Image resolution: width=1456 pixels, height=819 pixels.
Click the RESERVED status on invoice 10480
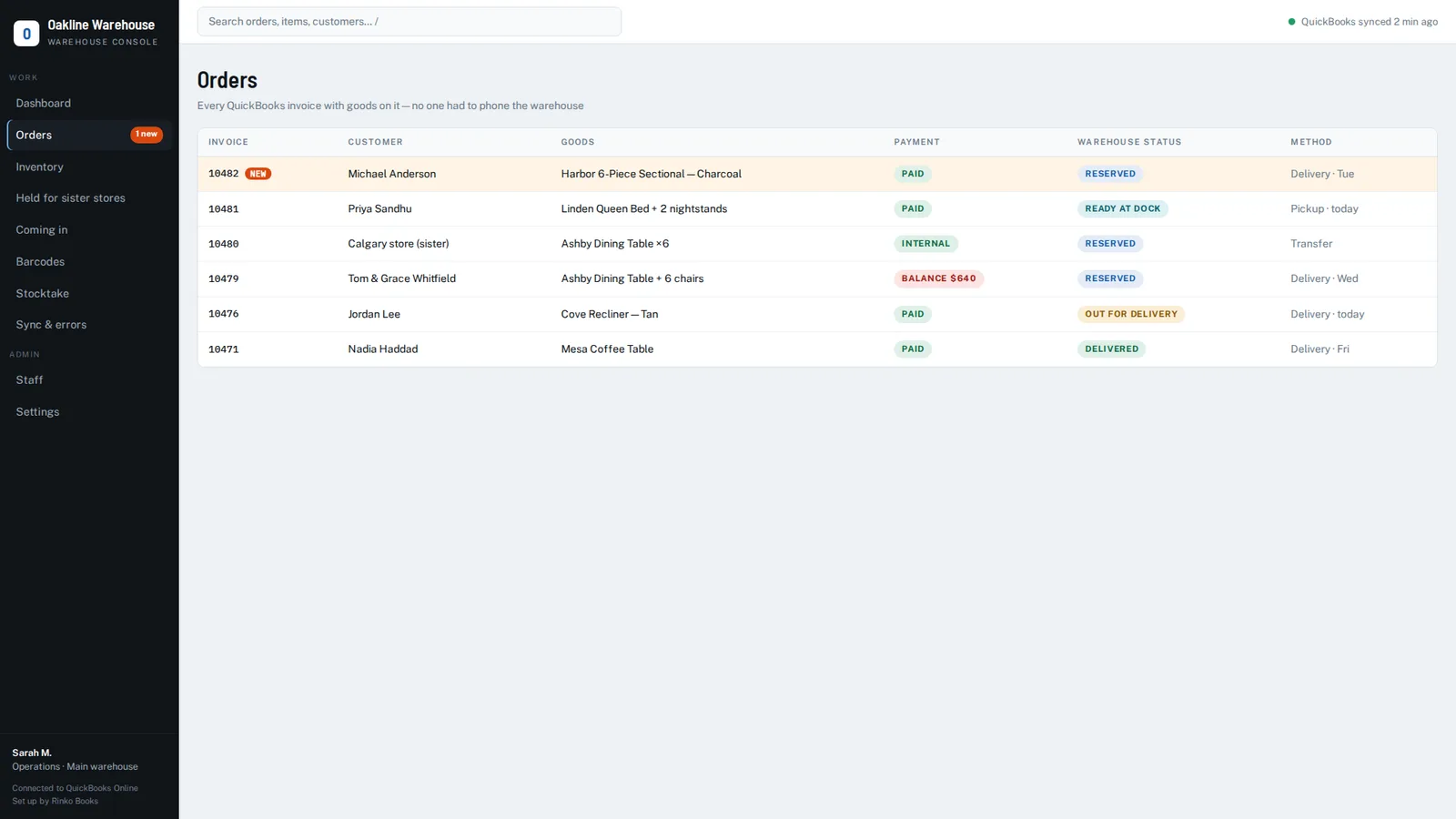[x=1110, y=244]
